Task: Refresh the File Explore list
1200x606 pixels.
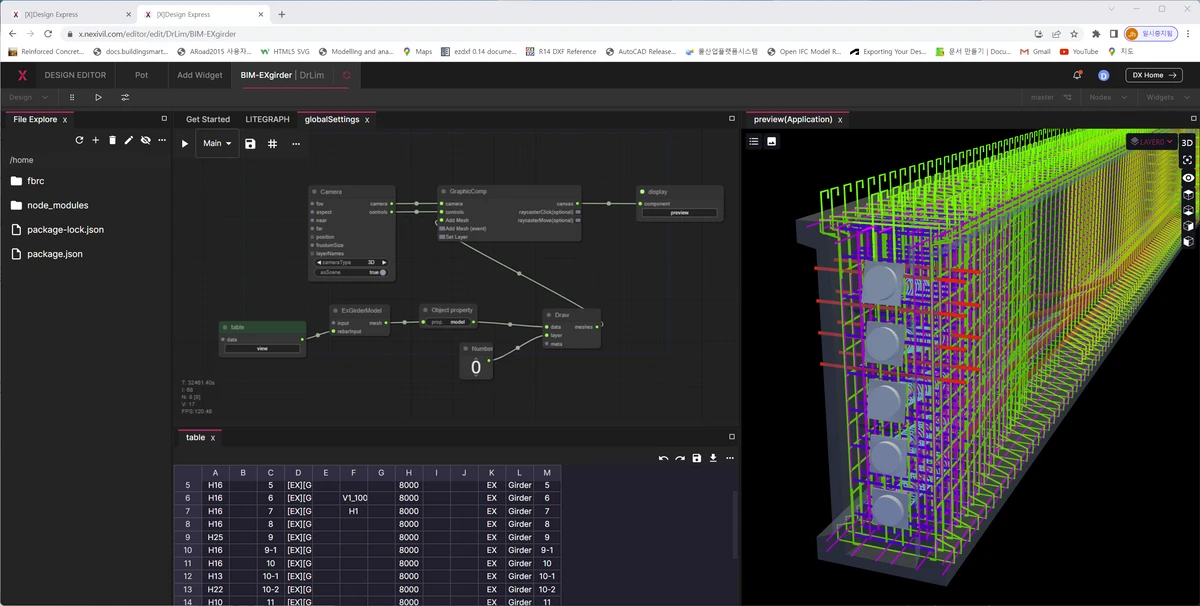Action: (79, 140)
